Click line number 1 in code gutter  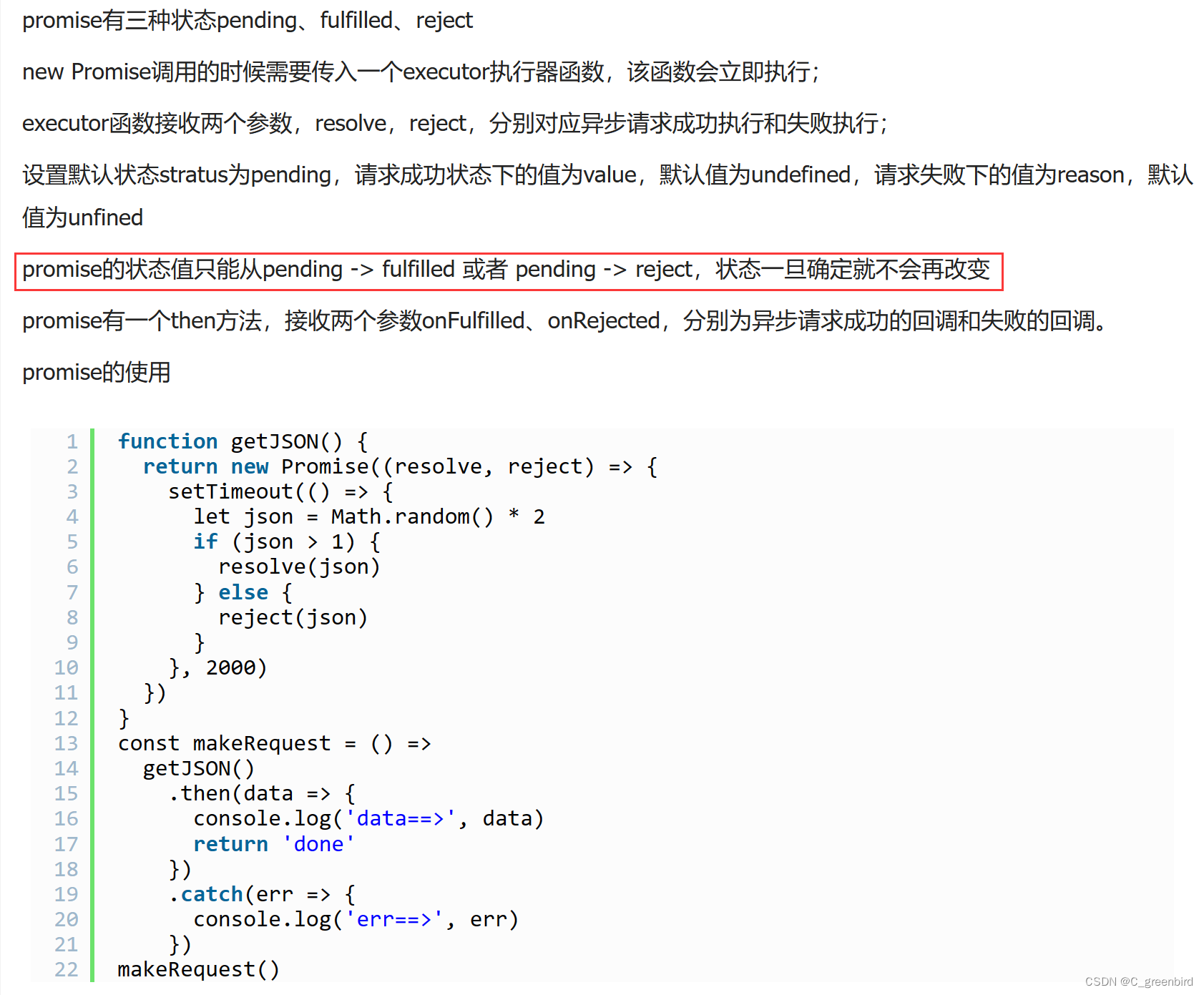(72, 441)
